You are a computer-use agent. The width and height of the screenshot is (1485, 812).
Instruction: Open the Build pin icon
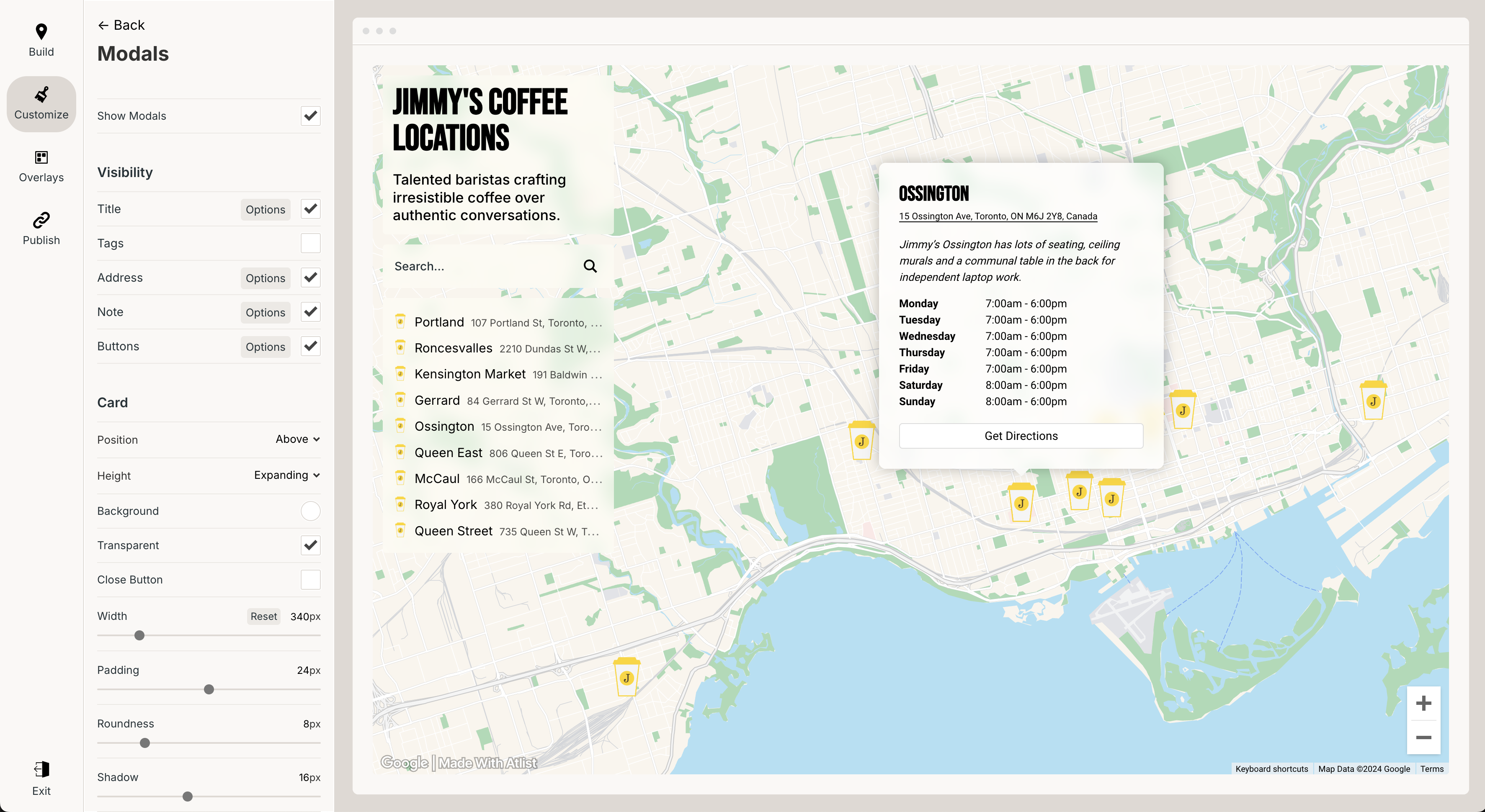[x=41, y=32]
